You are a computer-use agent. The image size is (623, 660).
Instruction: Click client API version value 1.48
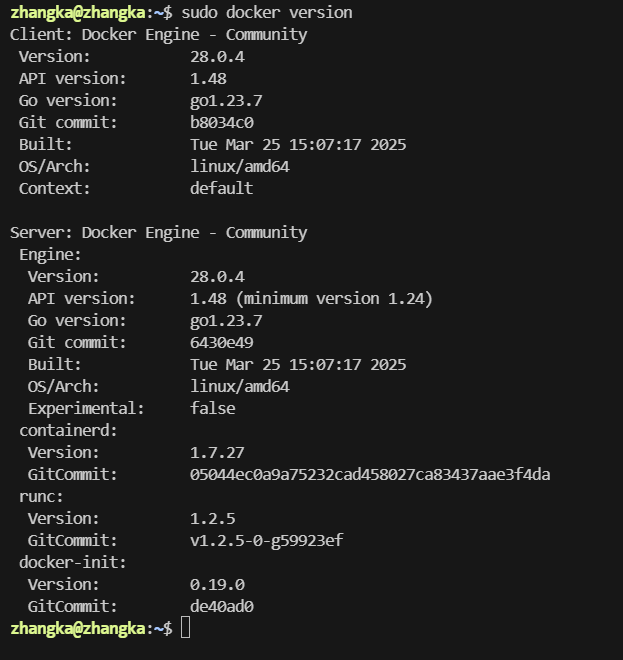(208, 79)
